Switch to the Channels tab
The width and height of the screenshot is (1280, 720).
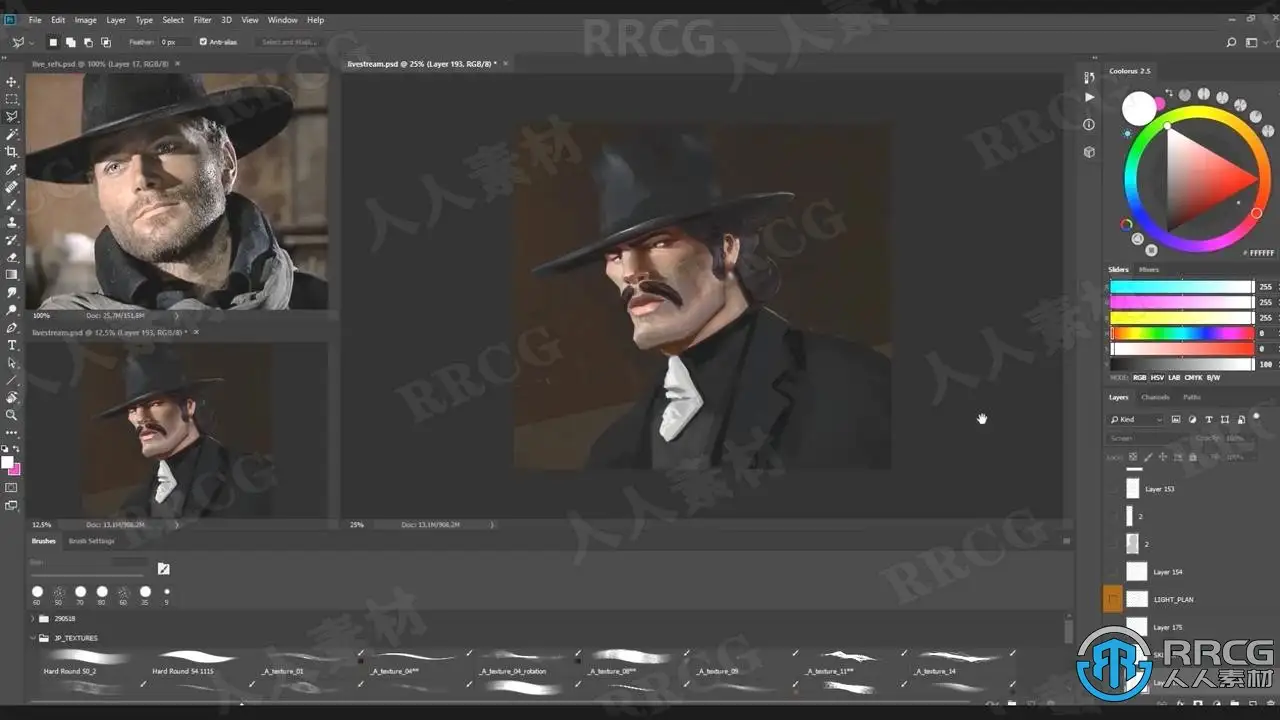(x=1155, y=397)
